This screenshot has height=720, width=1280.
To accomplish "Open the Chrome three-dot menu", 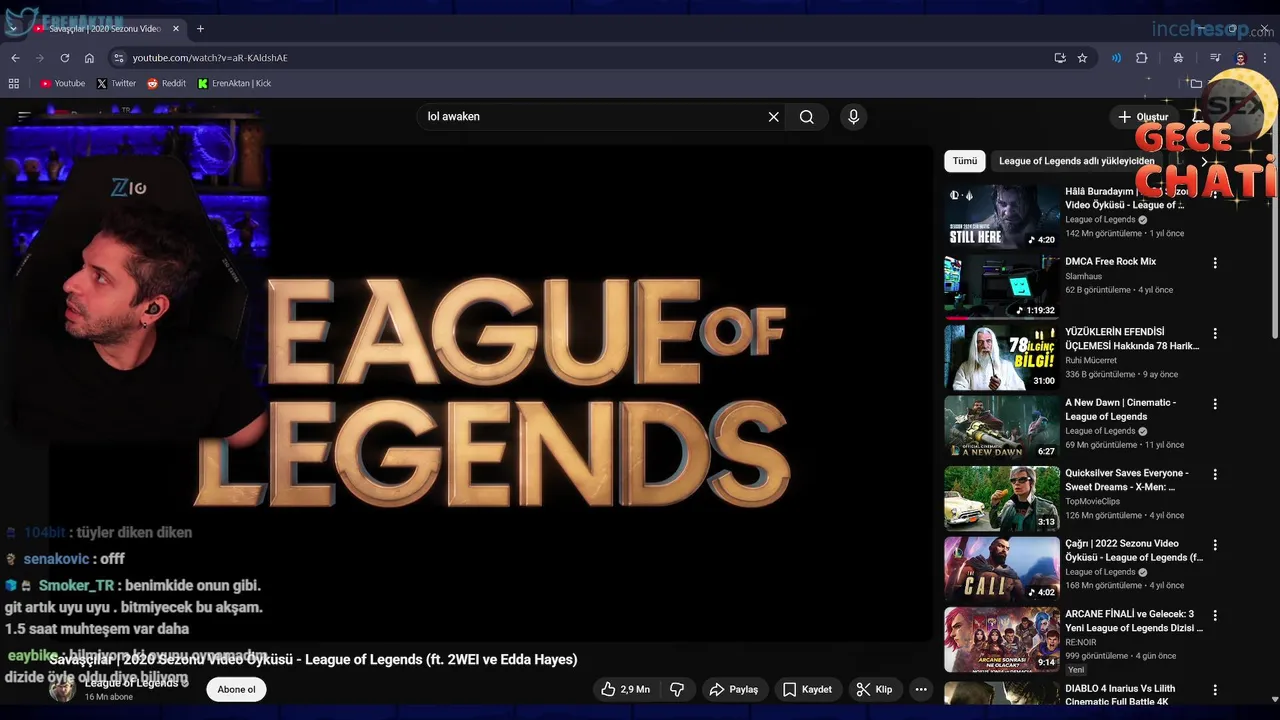I will 1265,58.
